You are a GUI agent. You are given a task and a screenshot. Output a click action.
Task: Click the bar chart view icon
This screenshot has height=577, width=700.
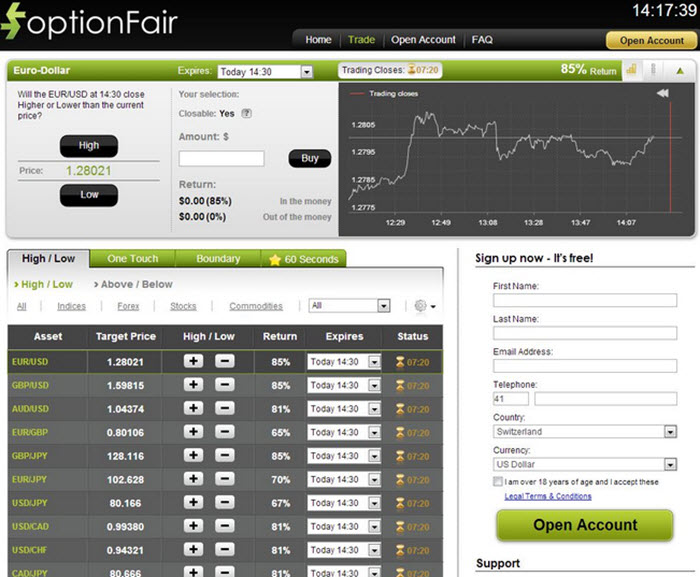point(631,70)
